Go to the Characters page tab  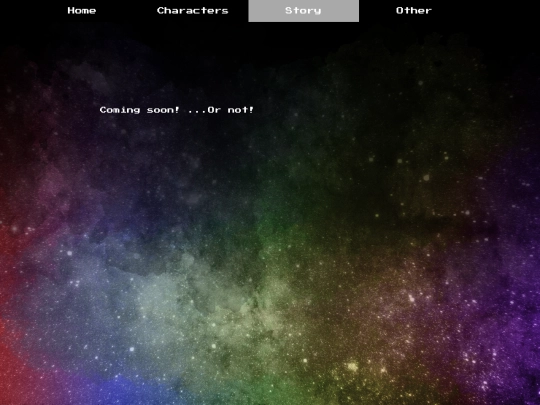pos(193,11)
